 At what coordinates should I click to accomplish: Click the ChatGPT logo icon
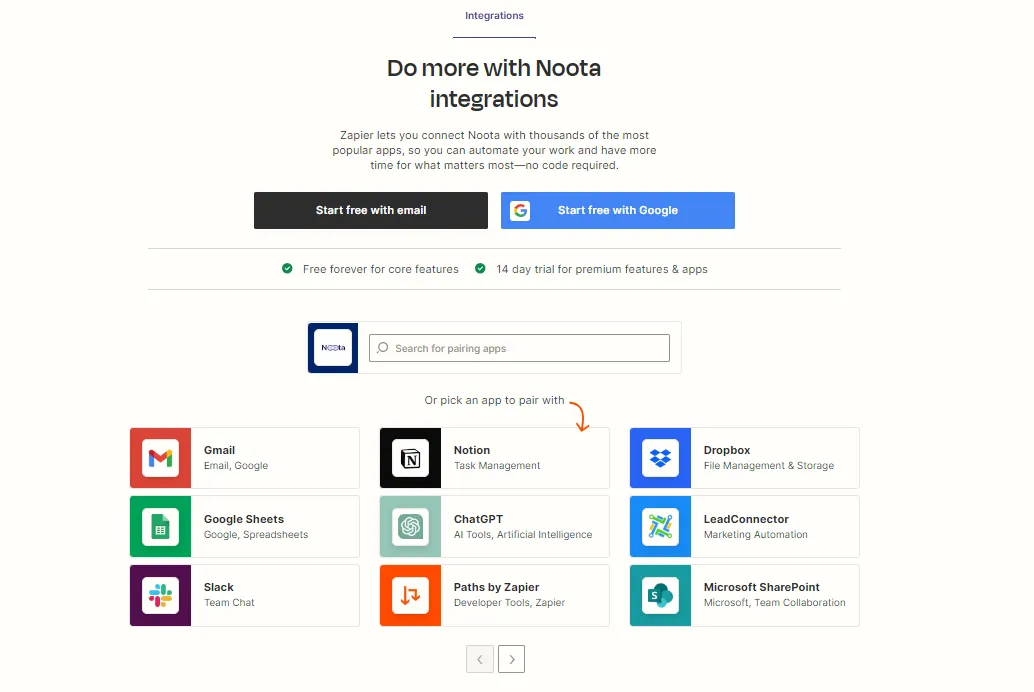point(410,527)
